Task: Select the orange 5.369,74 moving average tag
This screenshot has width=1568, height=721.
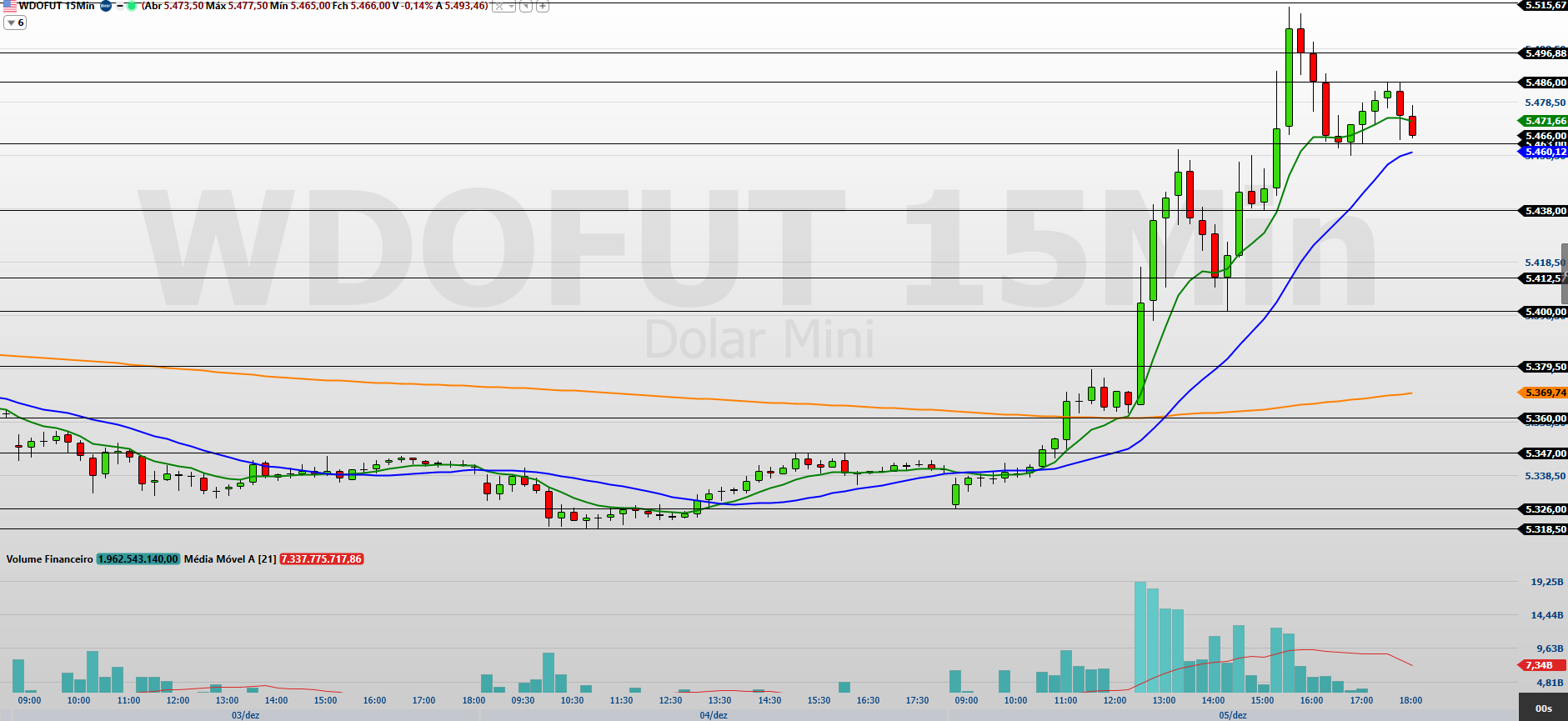Action: point(1543,393)
